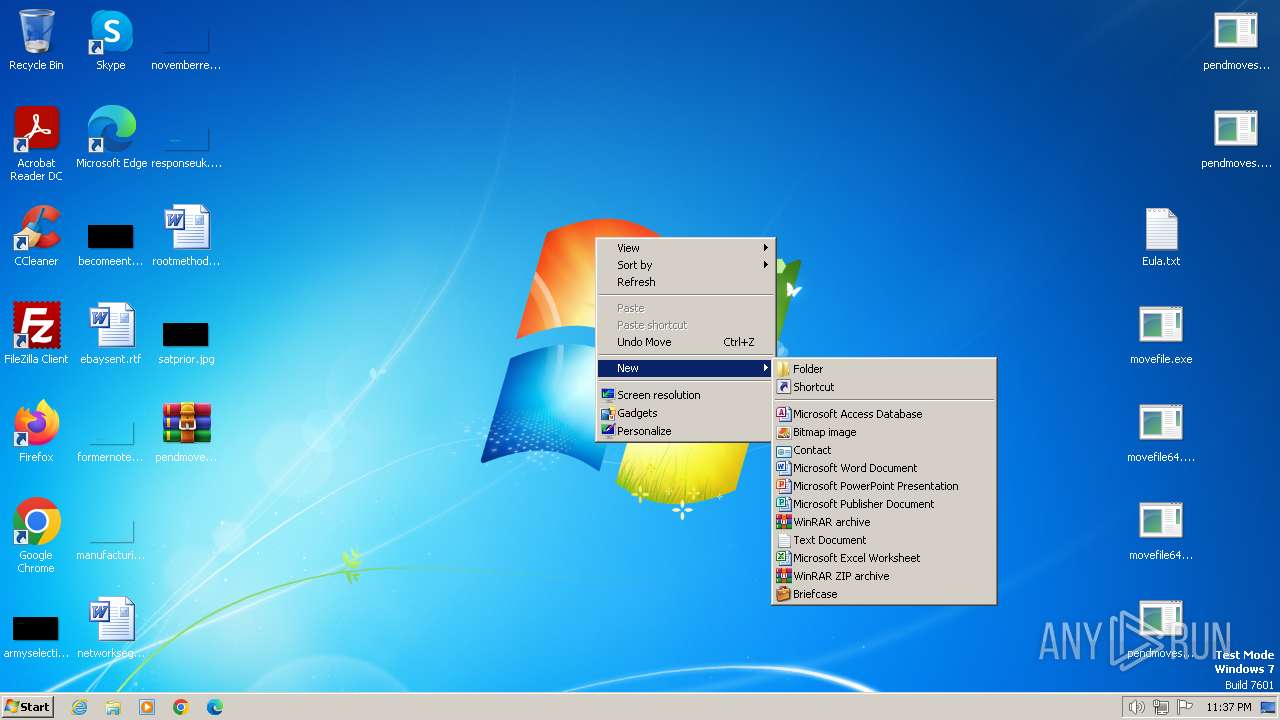Click the Start button
The height and width of the screenshot is (720, 1280).
(28, 707)
